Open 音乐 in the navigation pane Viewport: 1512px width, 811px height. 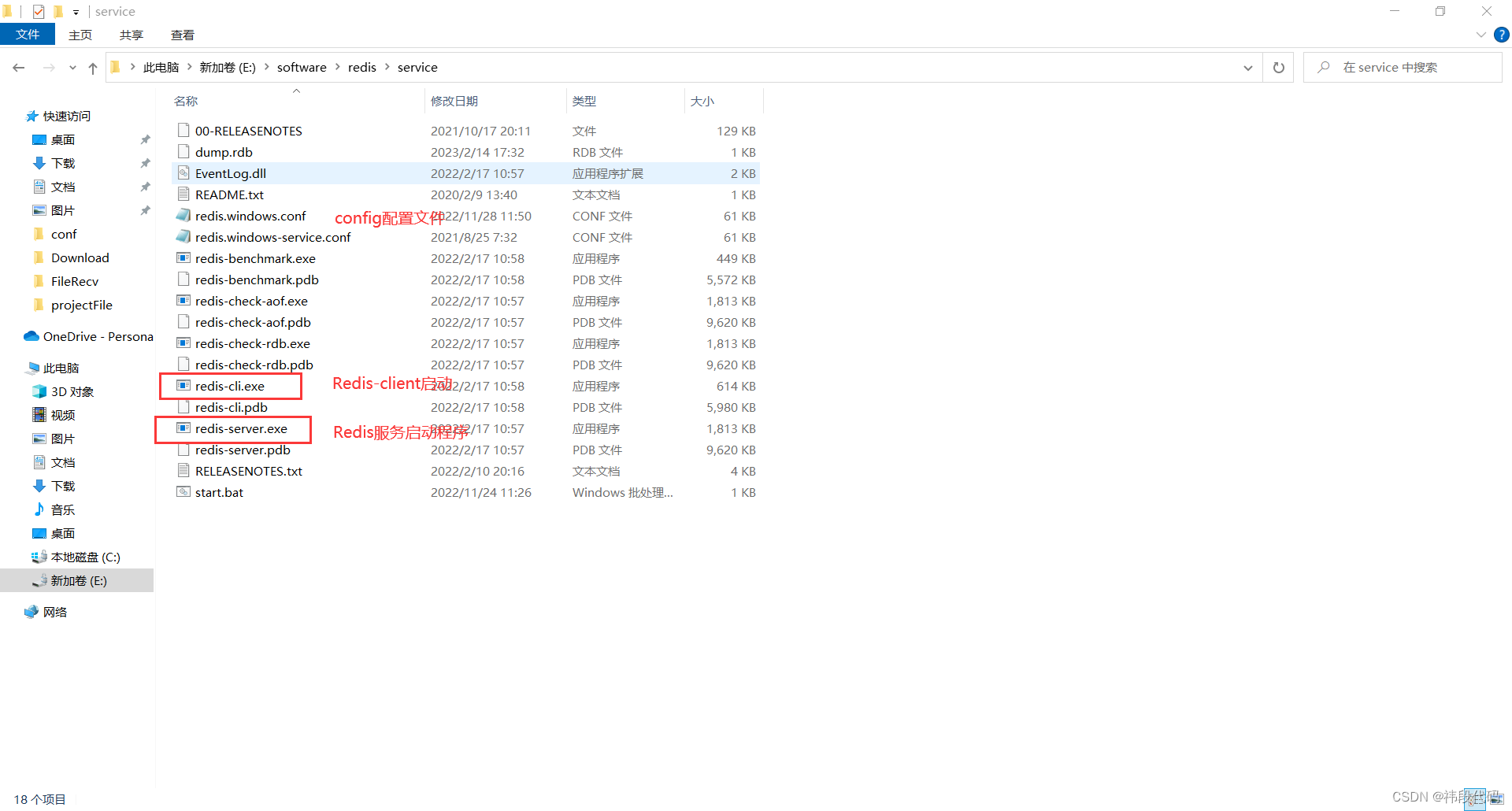point(62,509)
